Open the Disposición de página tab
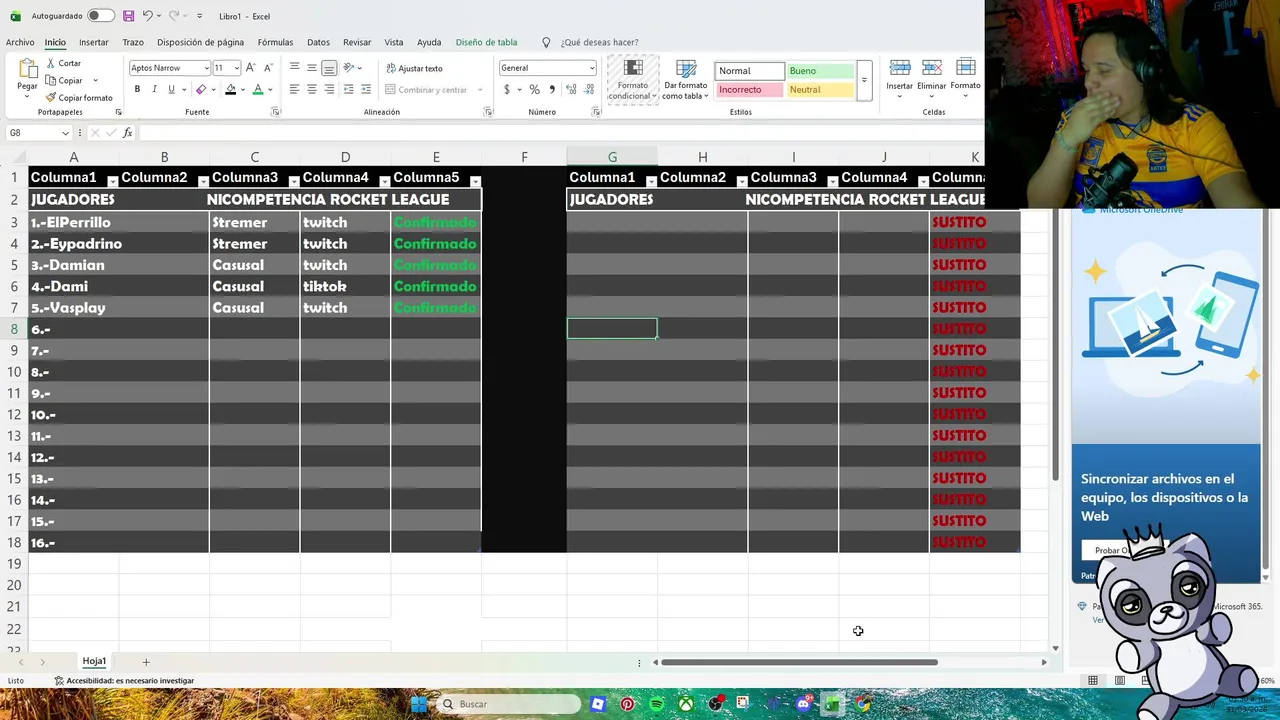This screenshot has height=720, width=1280. coord(200,42)
